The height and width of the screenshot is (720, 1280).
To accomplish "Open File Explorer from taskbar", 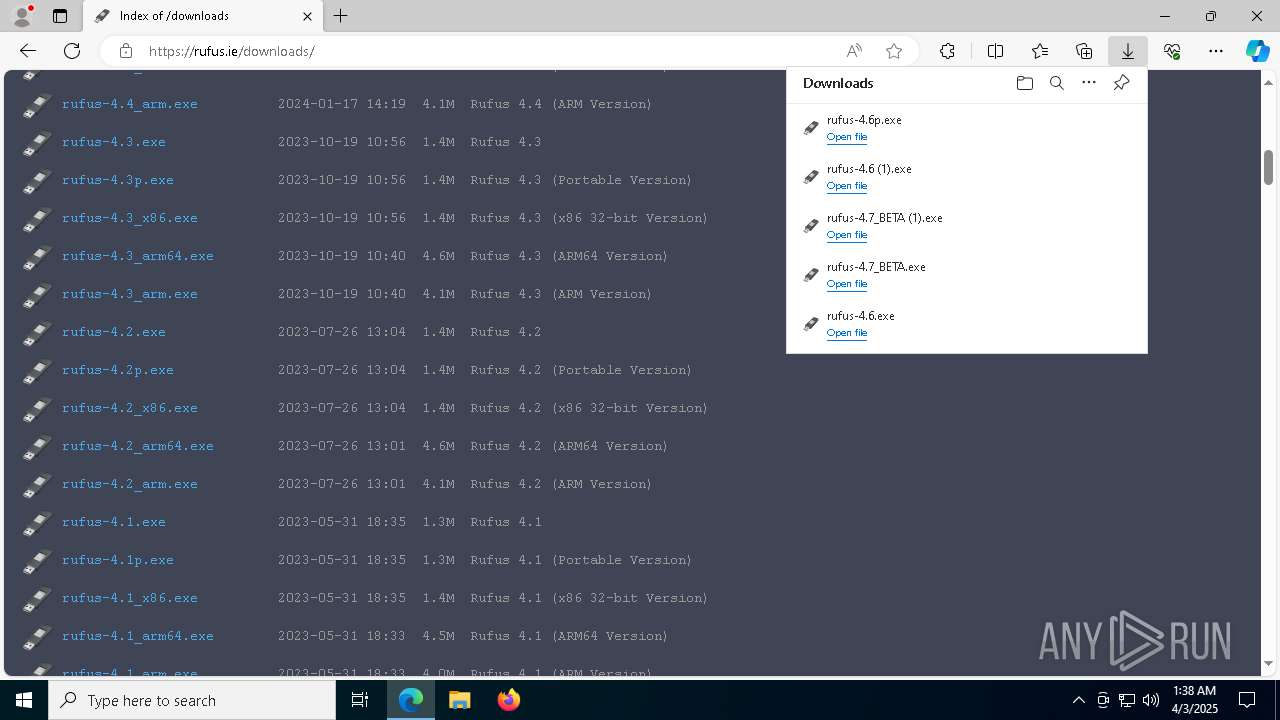I will (460, 700).
